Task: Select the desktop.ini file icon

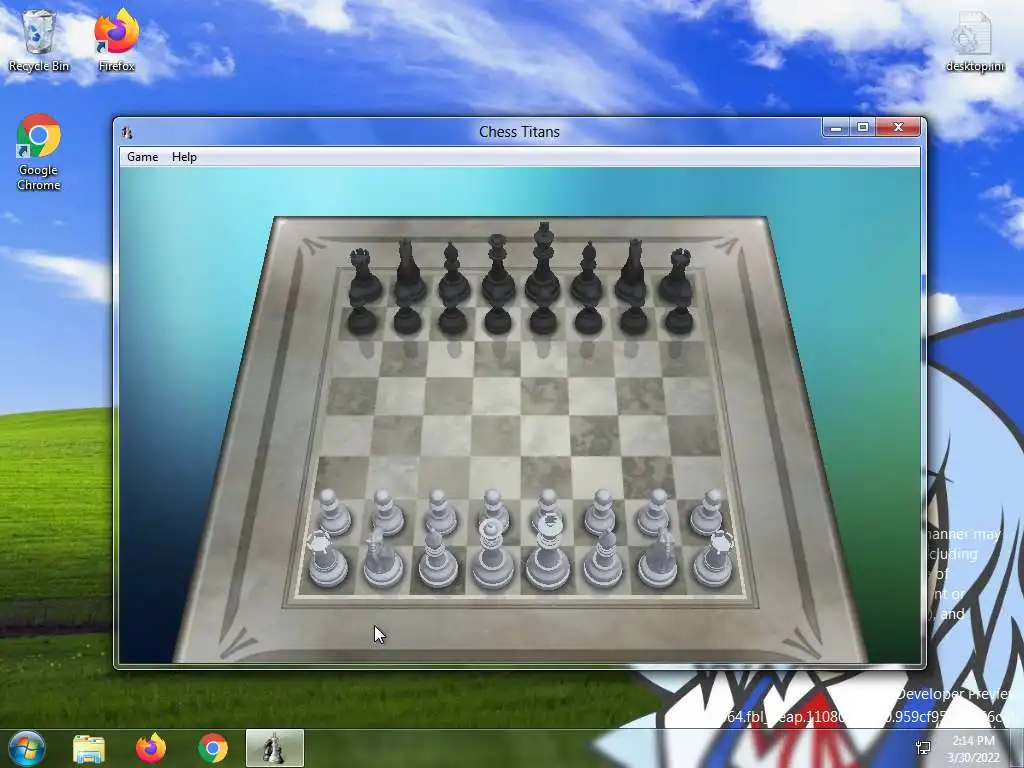Action: point(974,42)
